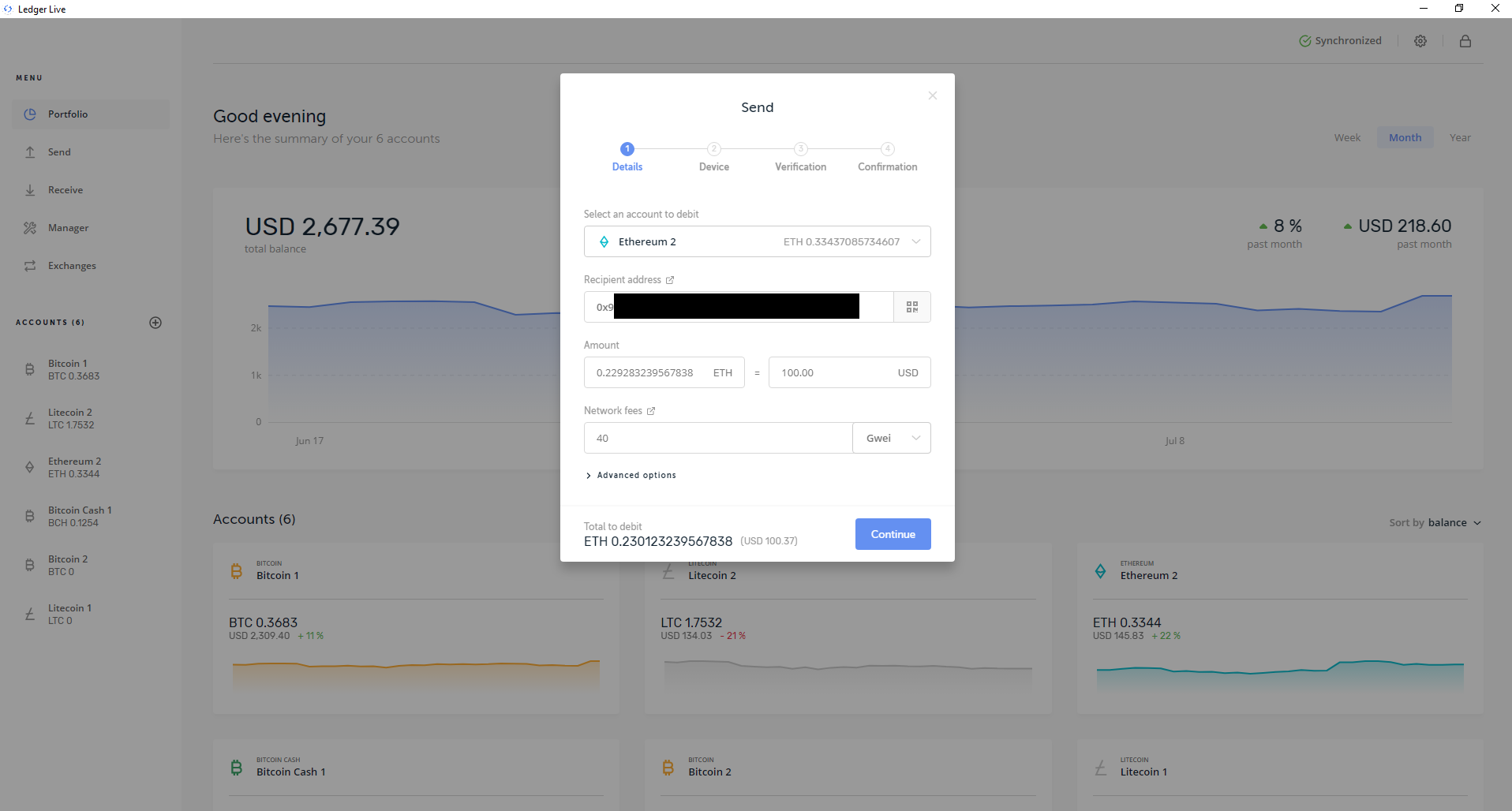Add a new account with plus icon
Screen dimensions: 1512x811
coord(155,323)
